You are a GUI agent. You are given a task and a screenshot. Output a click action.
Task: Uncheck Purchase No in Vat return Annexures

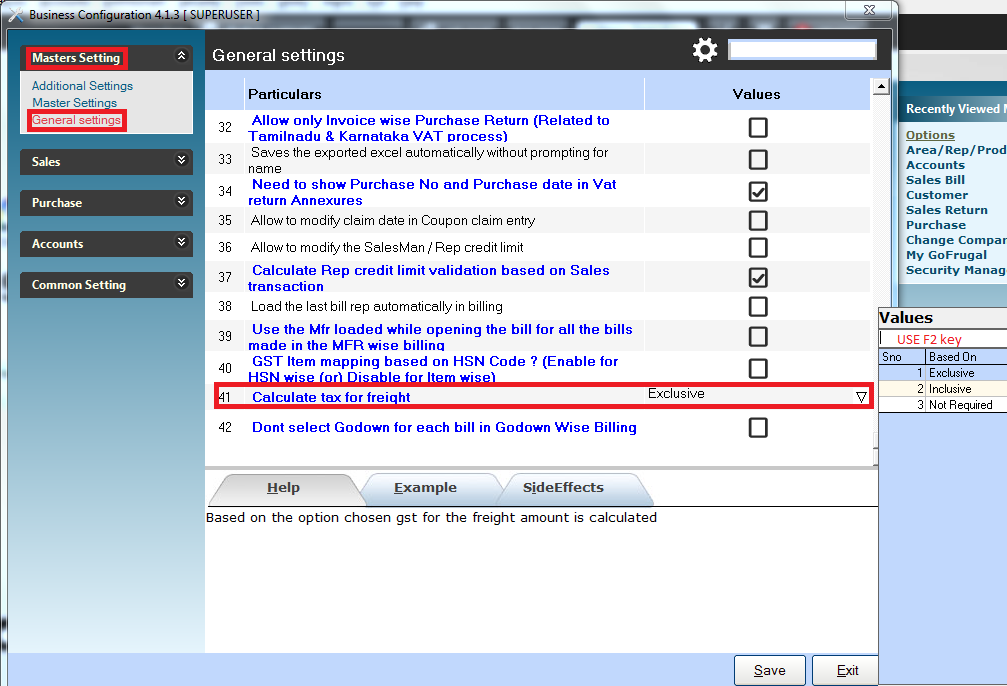[758, 191]
